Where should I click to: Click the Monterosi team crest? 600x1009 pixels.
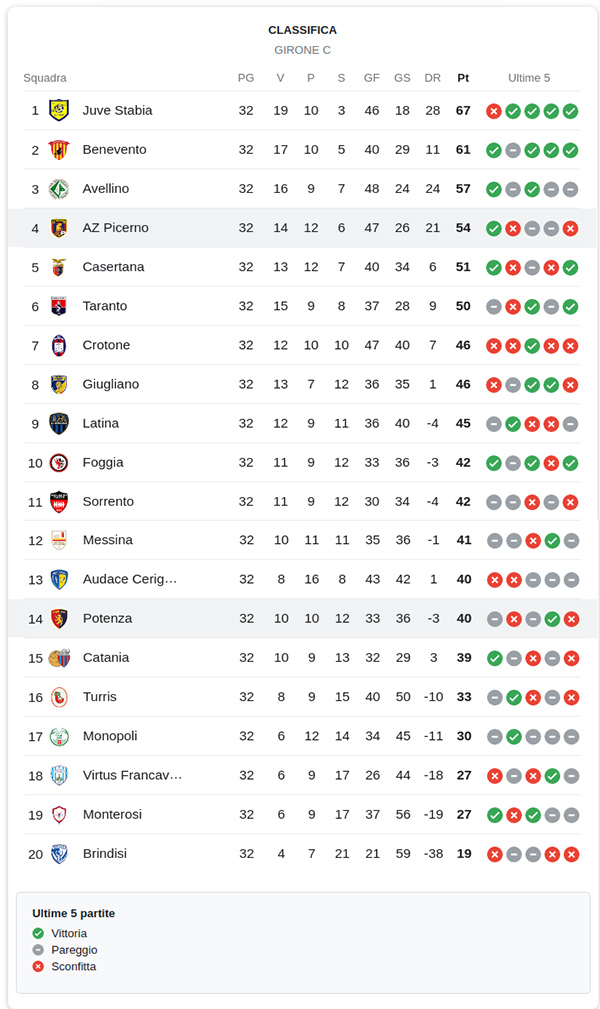click(x=59, y=815)
